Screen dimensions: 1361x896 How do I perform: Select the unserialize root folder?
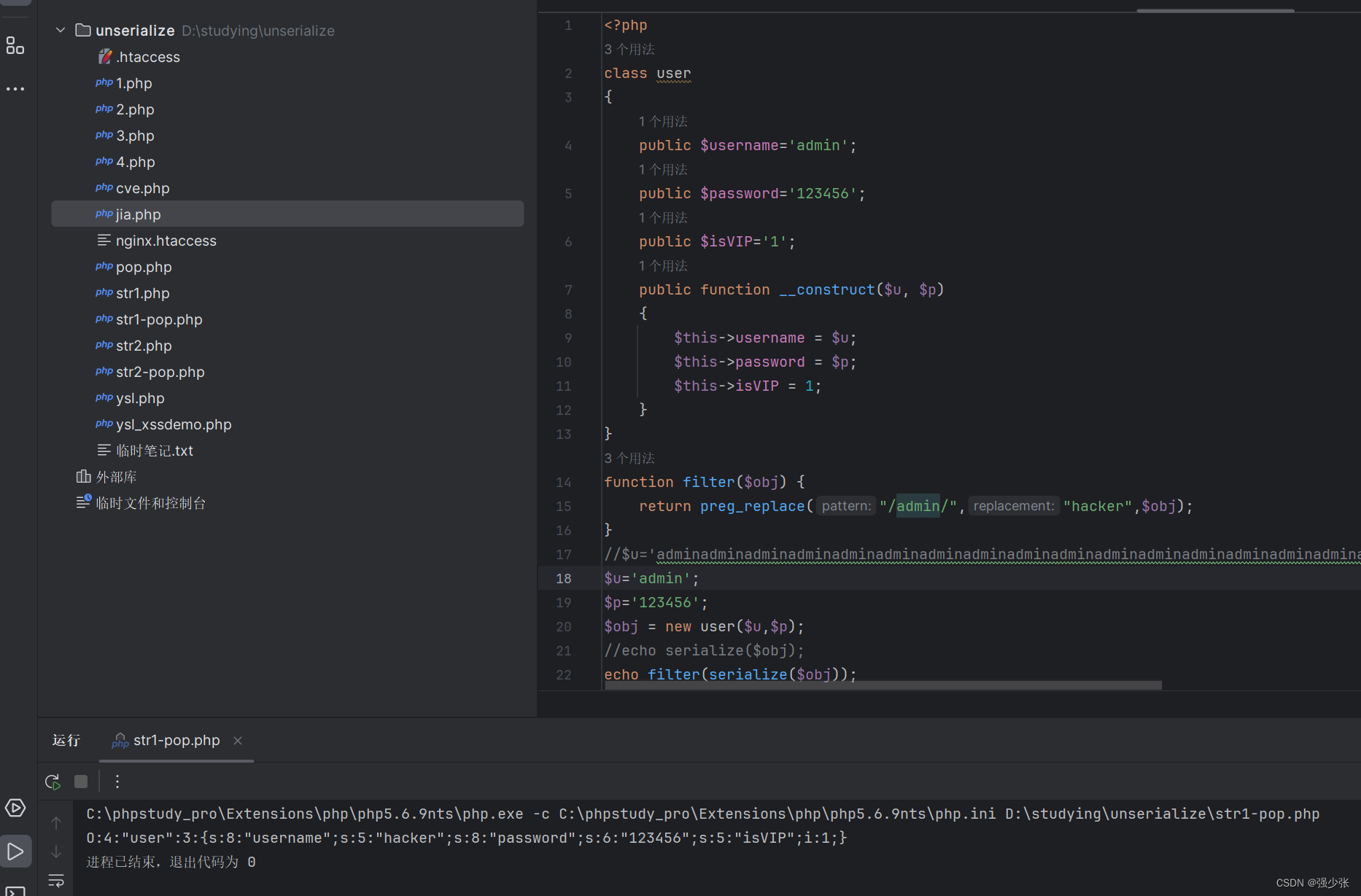tap(136, 31)
